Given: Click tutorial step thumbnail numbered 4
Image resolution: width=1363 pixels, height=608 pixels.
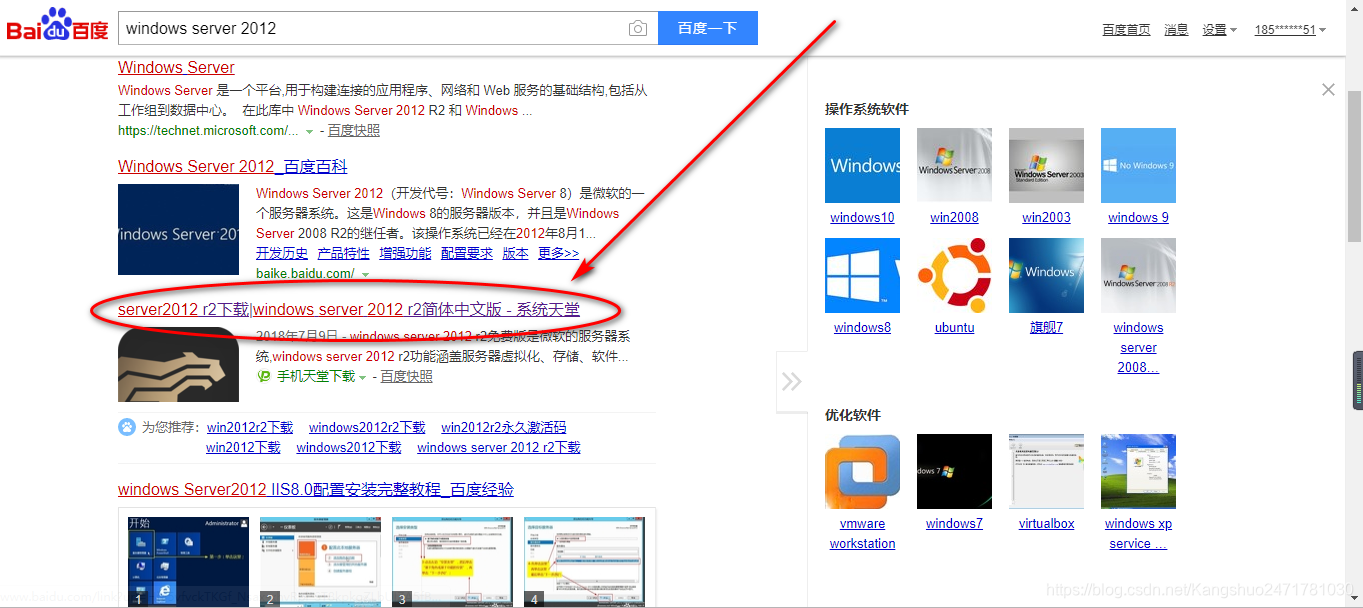Looking at the screenshot, I should [x=584, y=562].
